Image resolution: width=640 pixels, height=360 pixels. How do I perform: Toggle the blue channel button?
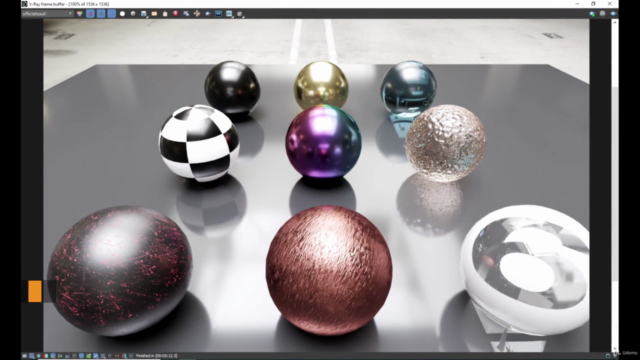(x=111, y=13)
